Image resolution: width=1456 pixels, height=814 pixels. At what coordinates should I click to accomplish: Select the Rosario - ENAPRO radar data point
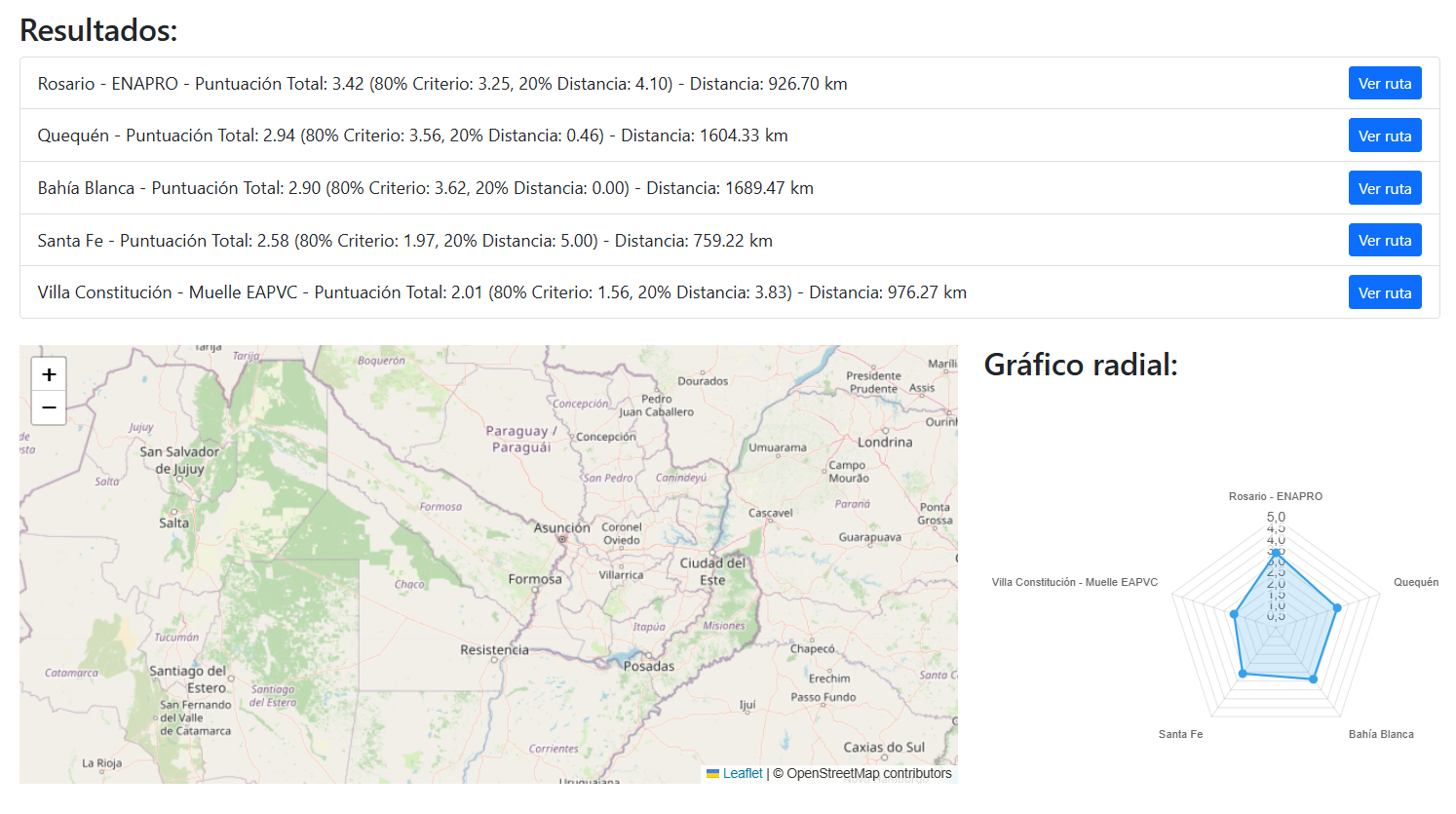pos(1276,553)
